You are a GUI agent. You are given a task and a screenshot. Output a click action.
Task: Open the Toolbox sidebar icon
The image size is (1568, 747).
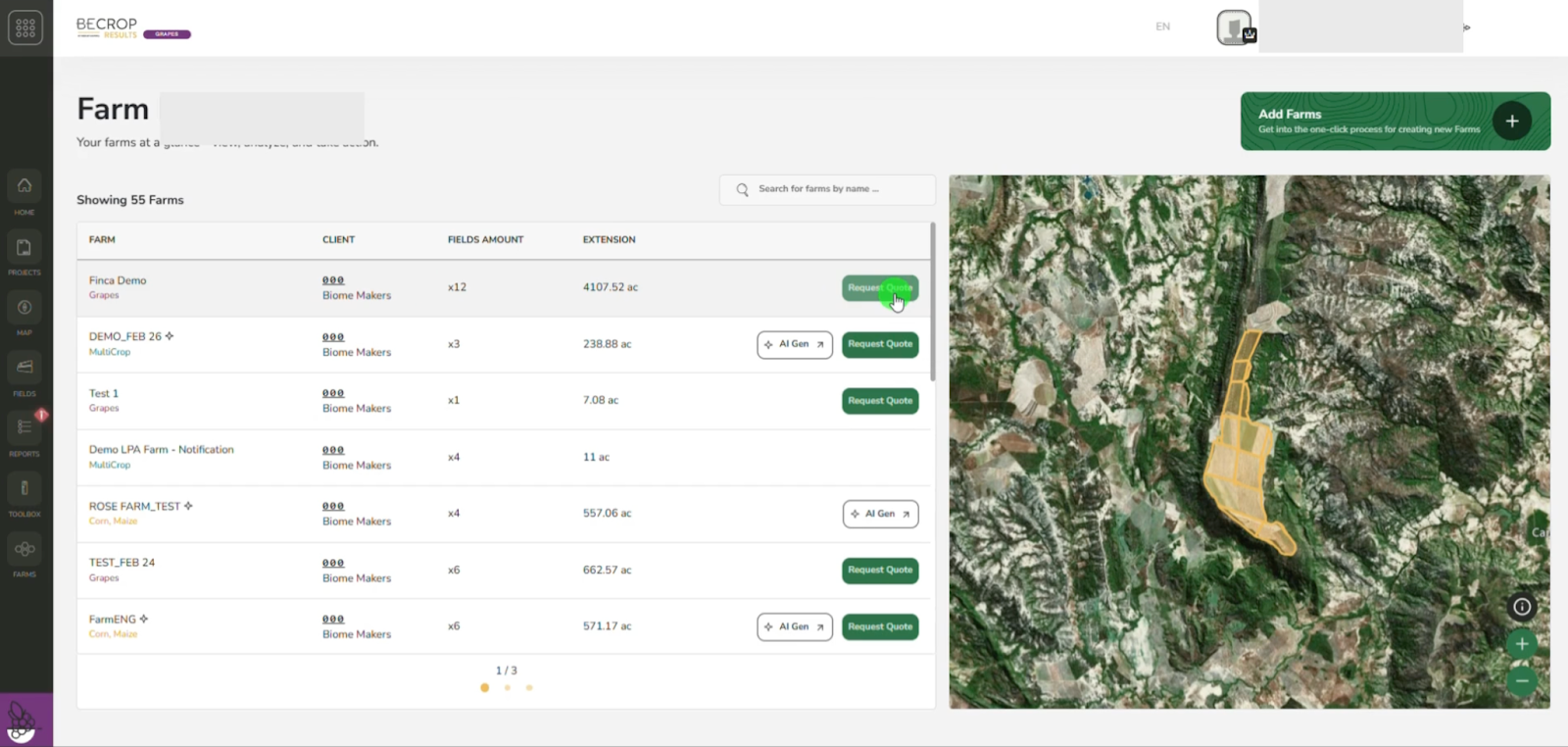[x=24, y=488]
